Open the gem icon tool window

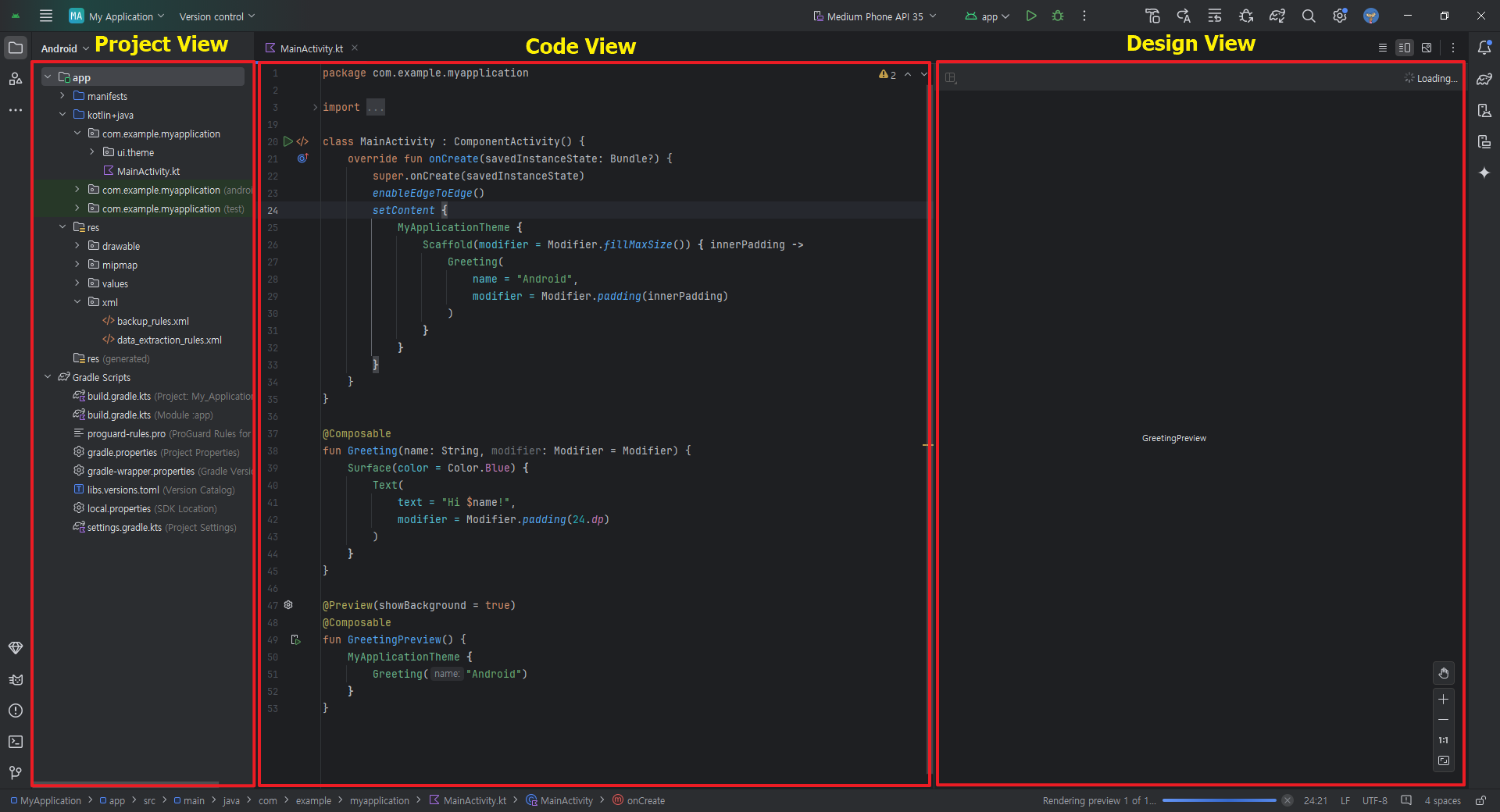tap(16, 648)
